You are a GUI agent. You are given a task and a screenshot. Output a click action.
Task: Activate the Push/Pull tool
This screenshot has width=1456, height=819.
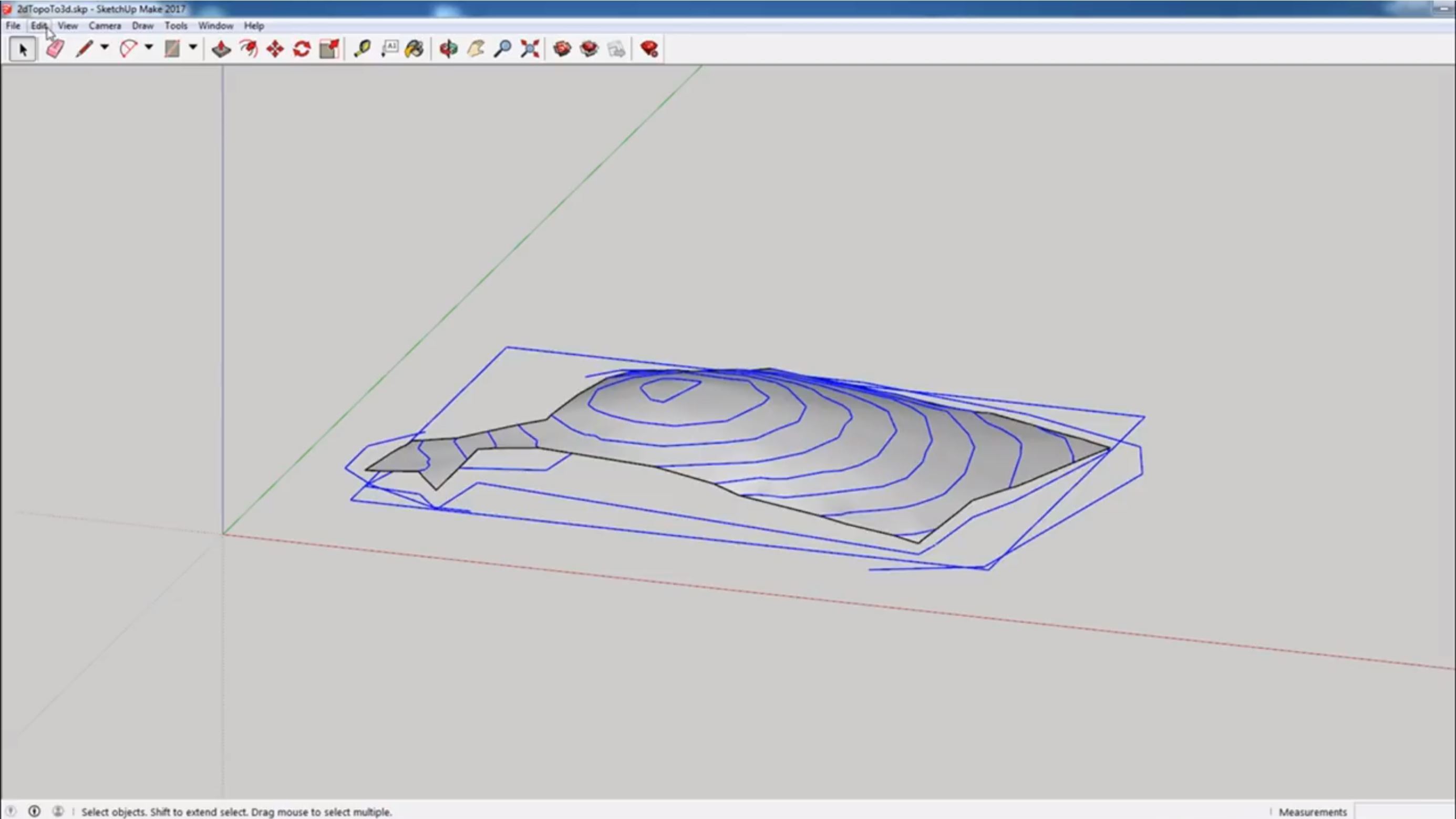click(x=221, y=49)
